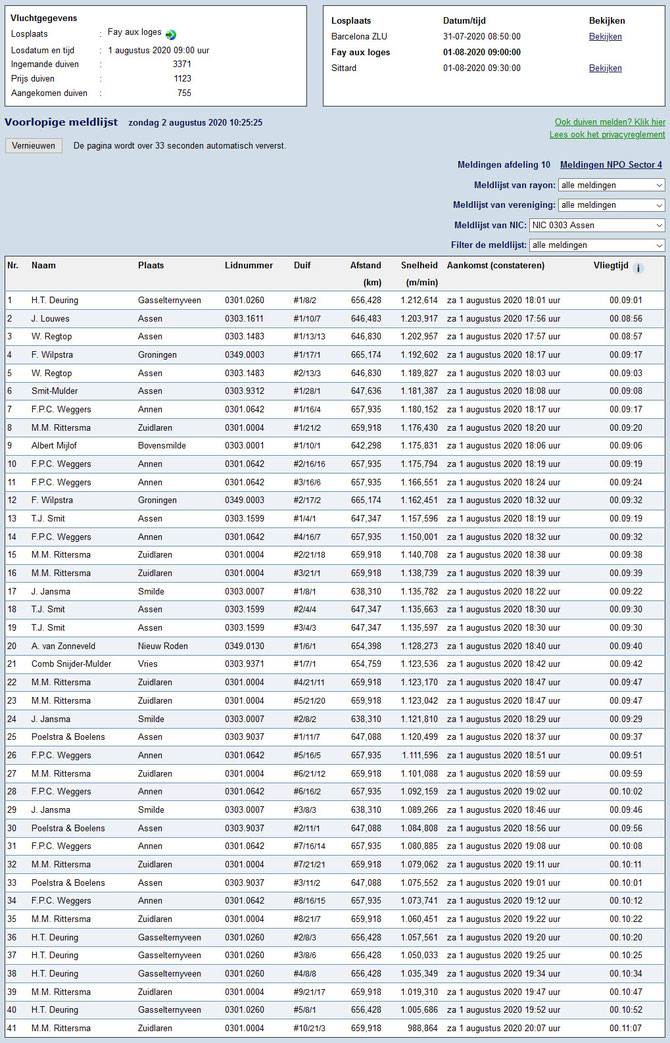Click Bovensmilde place cell

point(162,446)
